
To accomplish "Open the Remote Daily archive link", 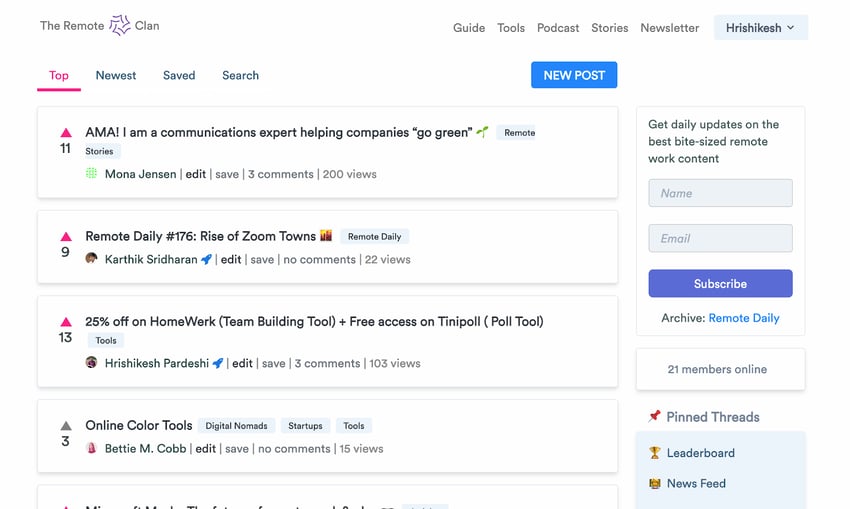I will click(744, 318).
